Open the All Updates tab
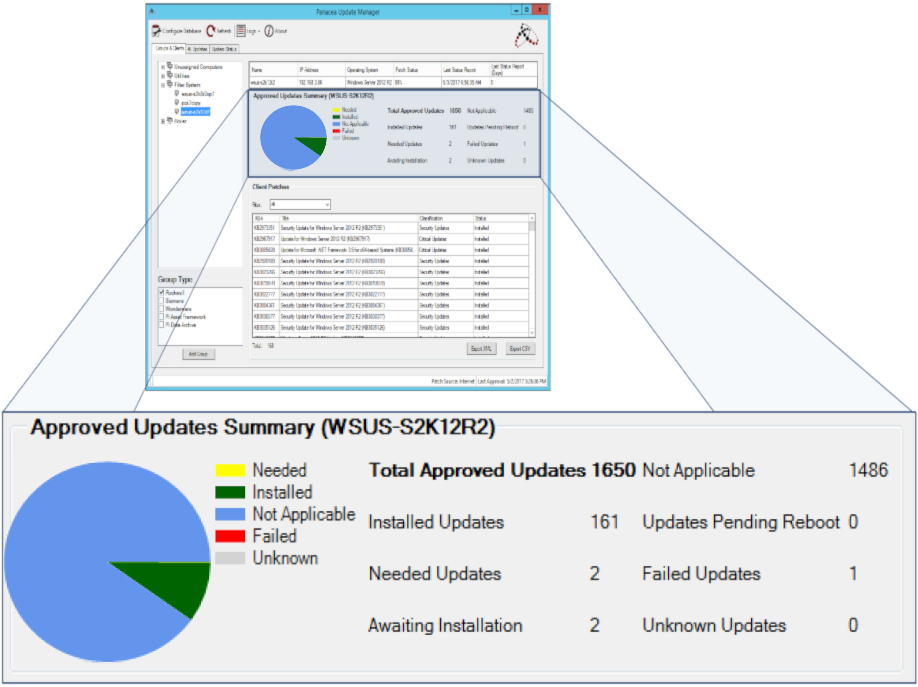This screenshot has width=918, height=687. click(x=198, y=49)
